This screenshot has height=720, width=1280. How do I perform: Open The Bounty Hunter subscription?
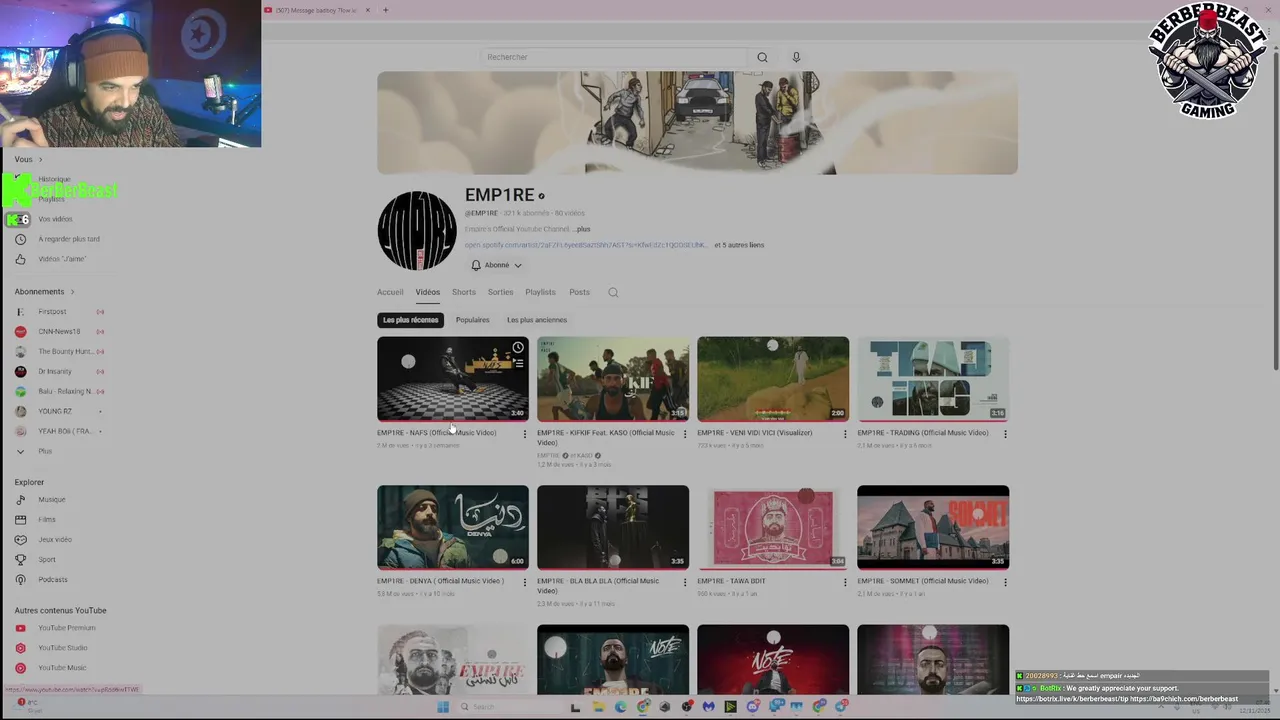65,352
